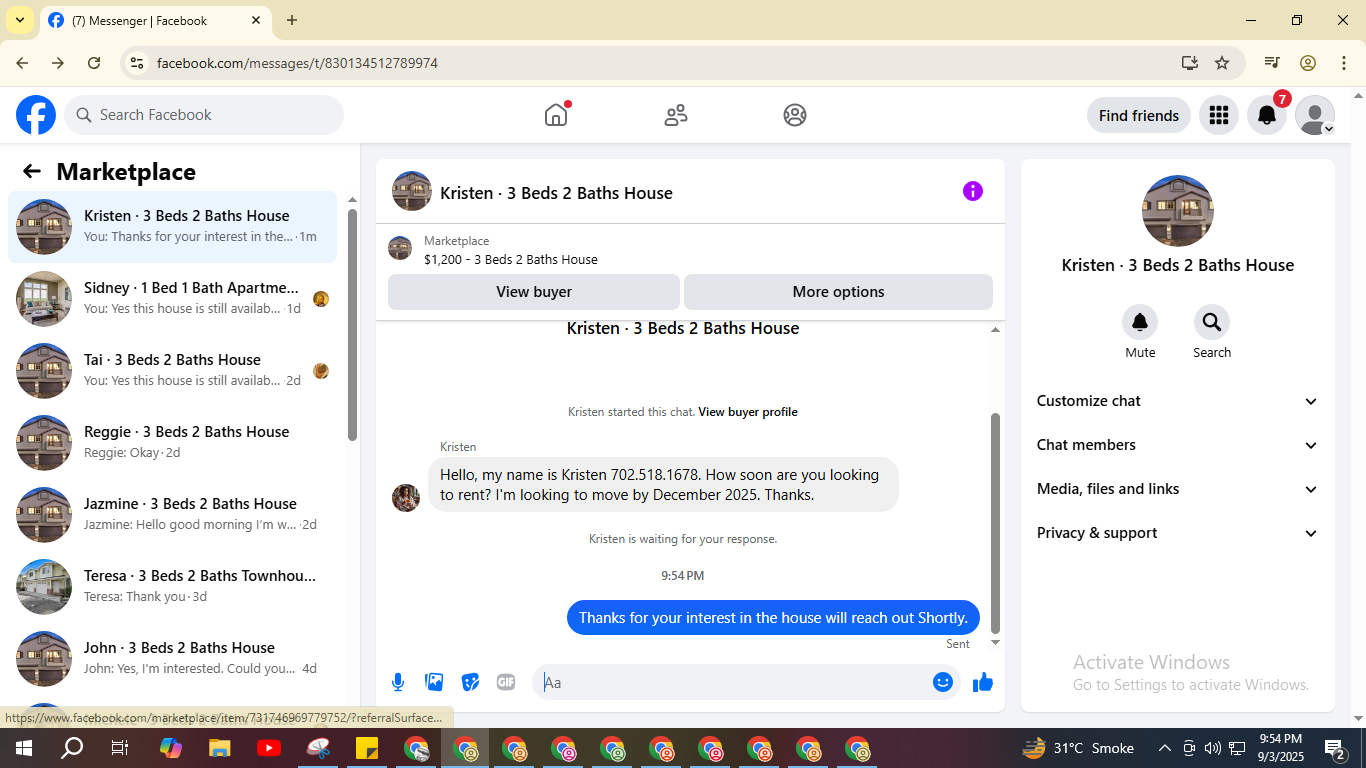Open the Windows Start menu
The width and height of the screenshot is (1366, 768).
[x=22, y=748]
